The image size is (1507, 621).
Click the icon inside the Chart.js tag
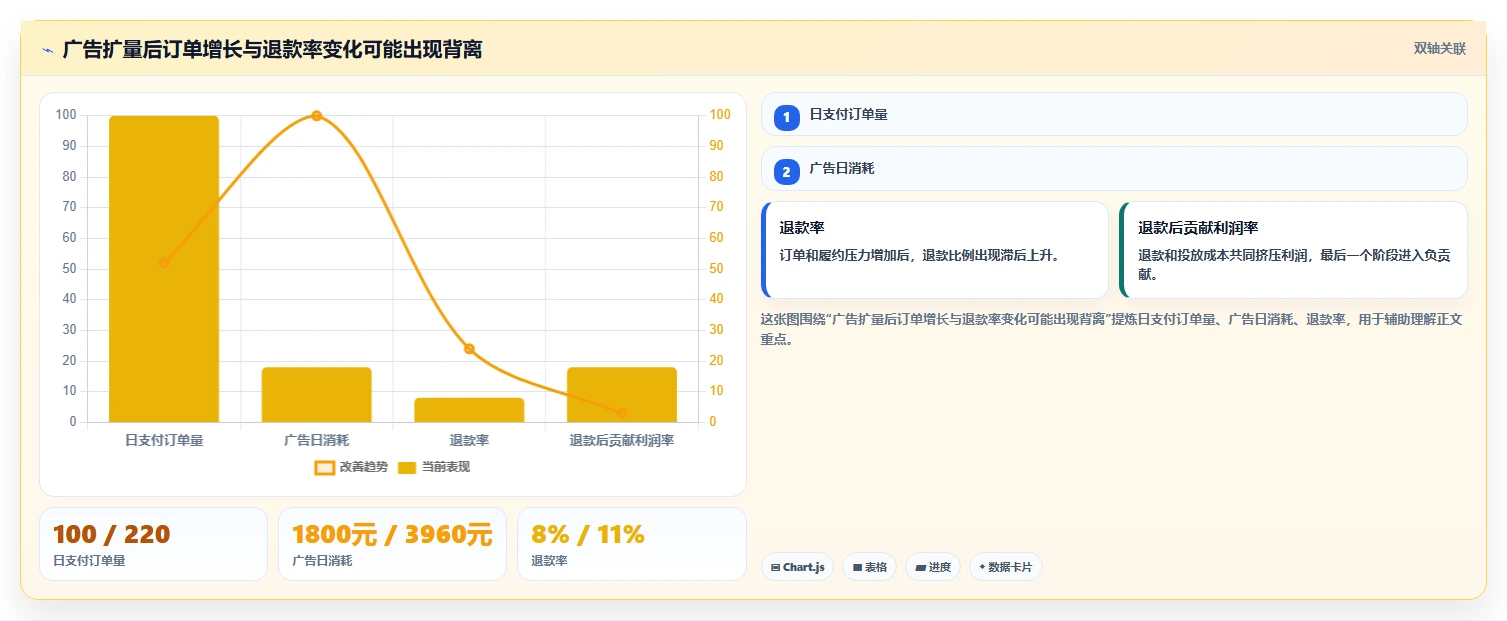click(x=775, y=568)
